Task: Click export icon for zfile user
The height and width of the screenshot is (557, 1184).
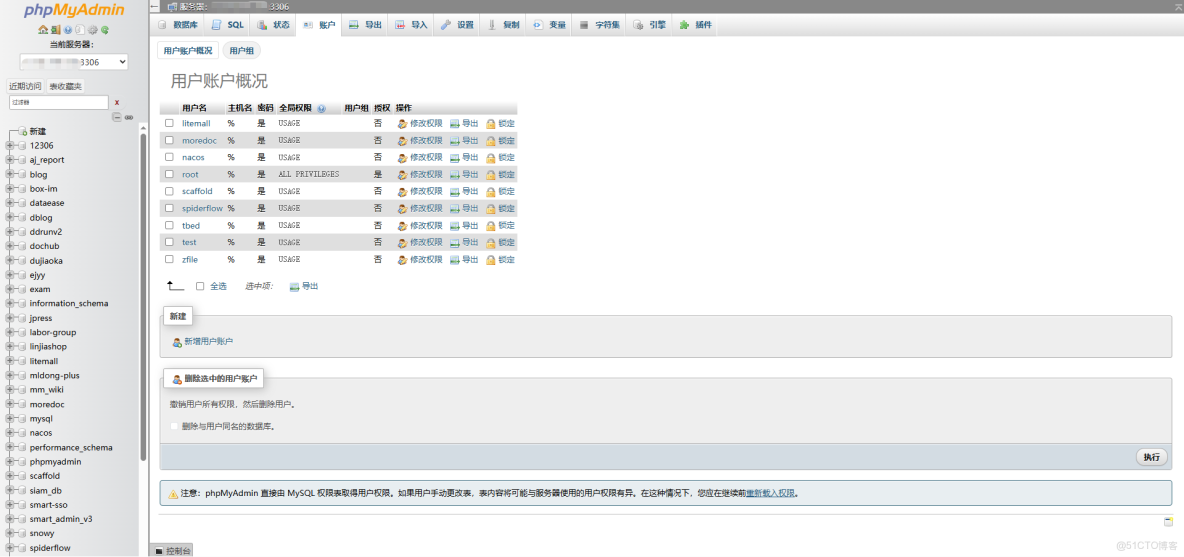Action: tap(455, 260)
